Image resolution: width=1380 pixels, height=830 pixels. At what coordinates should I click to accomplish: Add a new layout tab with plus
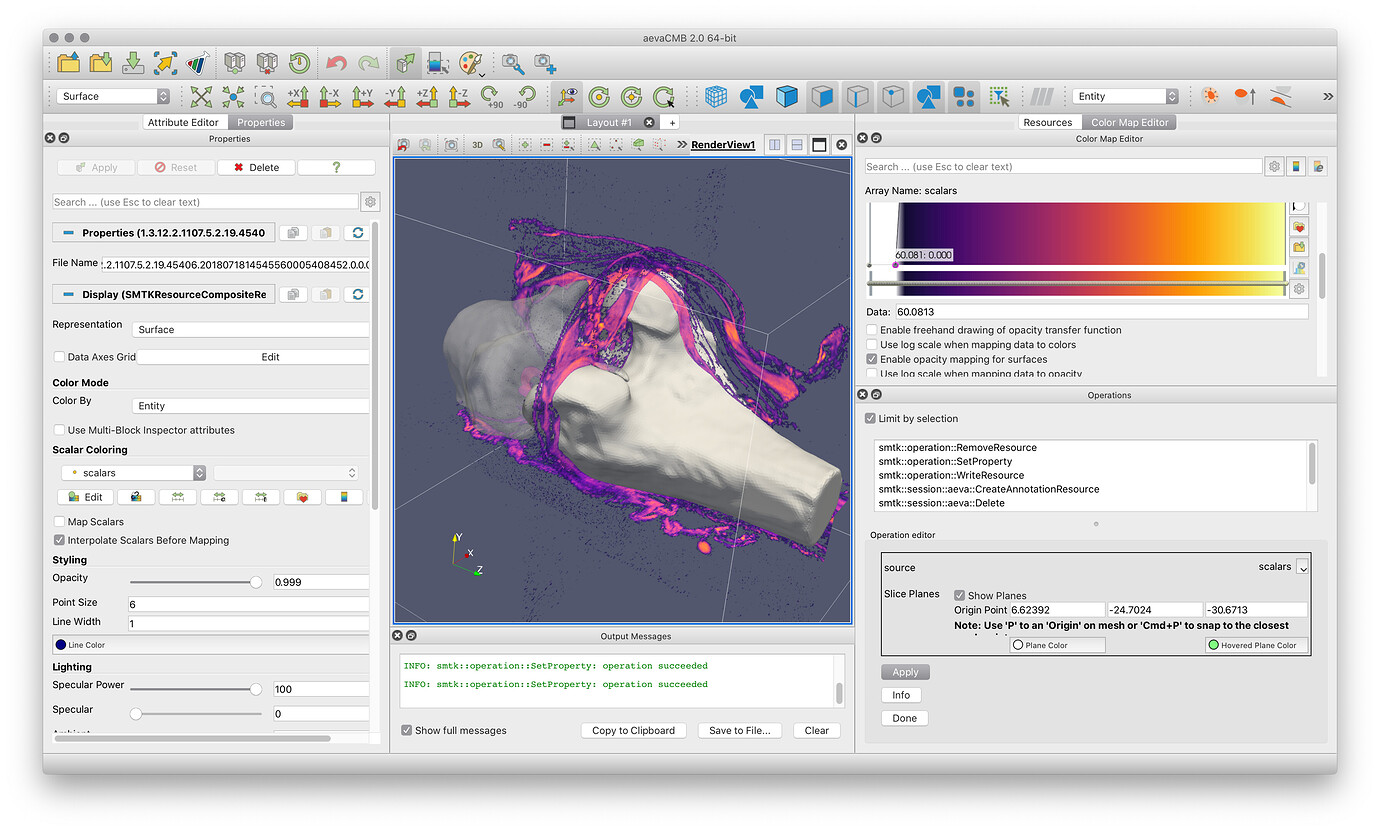coord(673,123)
